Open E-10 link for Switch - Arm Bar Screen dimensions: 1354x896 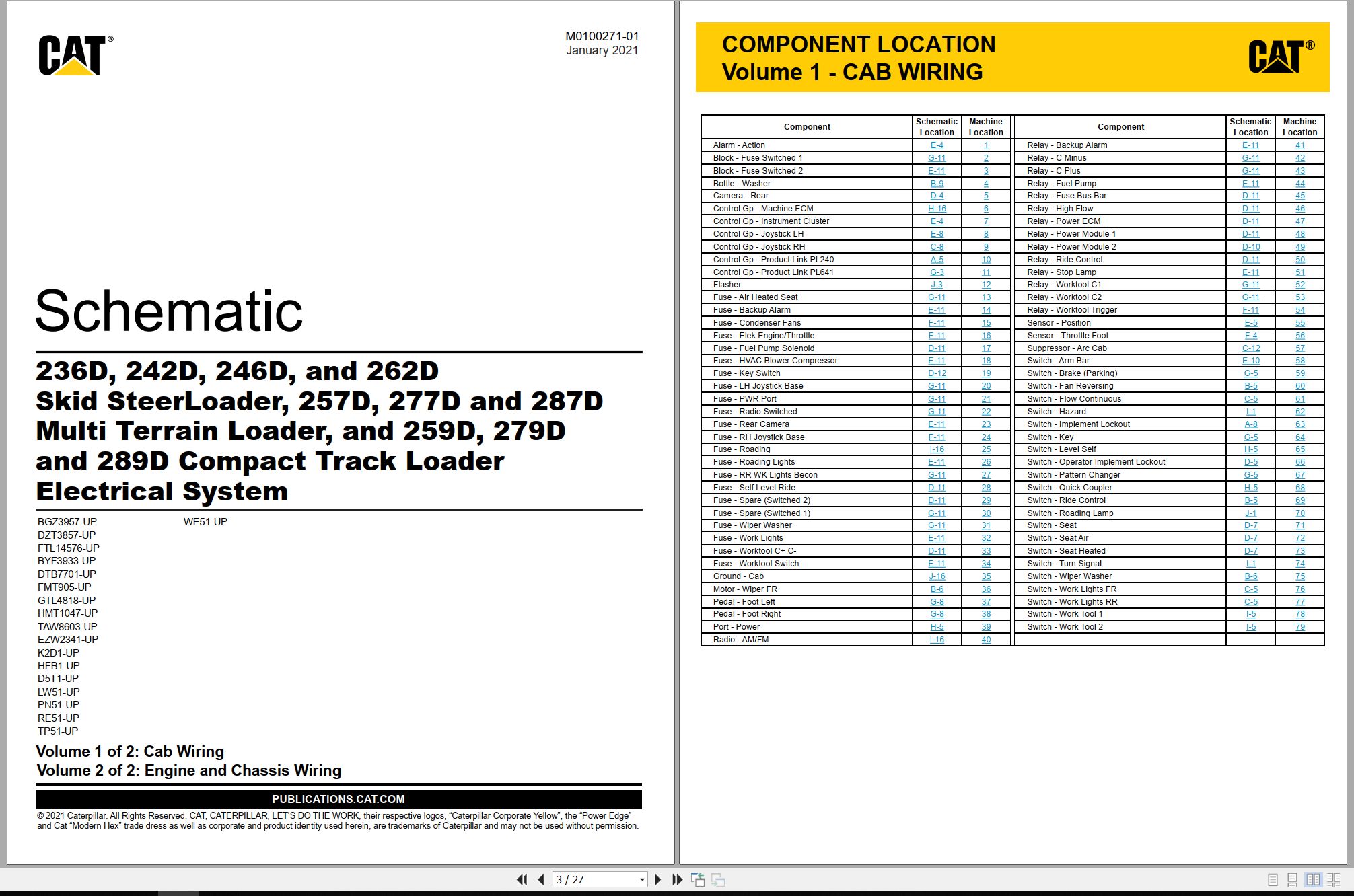[1250, 361]
